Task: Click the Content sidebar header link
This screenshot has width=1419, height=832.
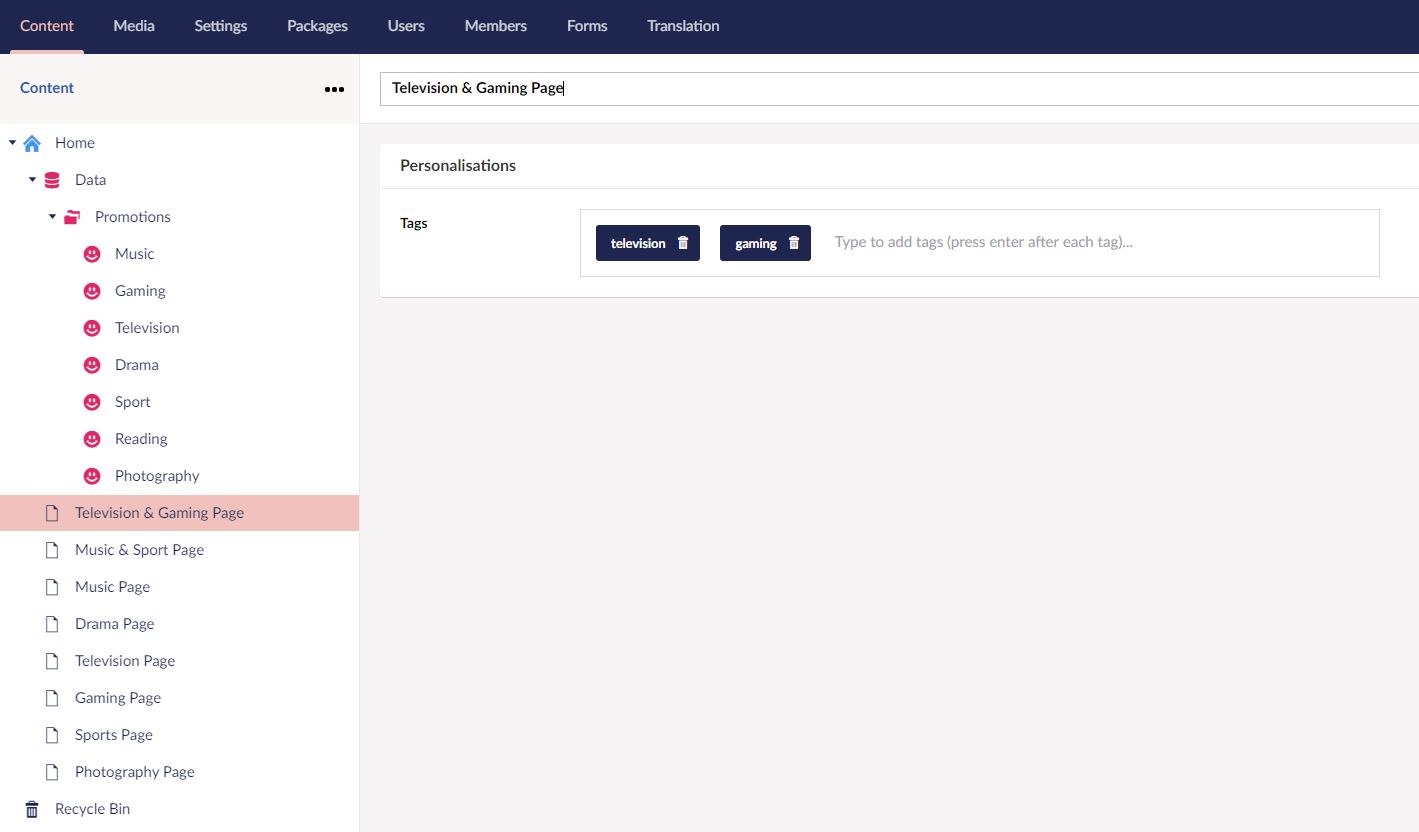Action: (x=47, y=88)
